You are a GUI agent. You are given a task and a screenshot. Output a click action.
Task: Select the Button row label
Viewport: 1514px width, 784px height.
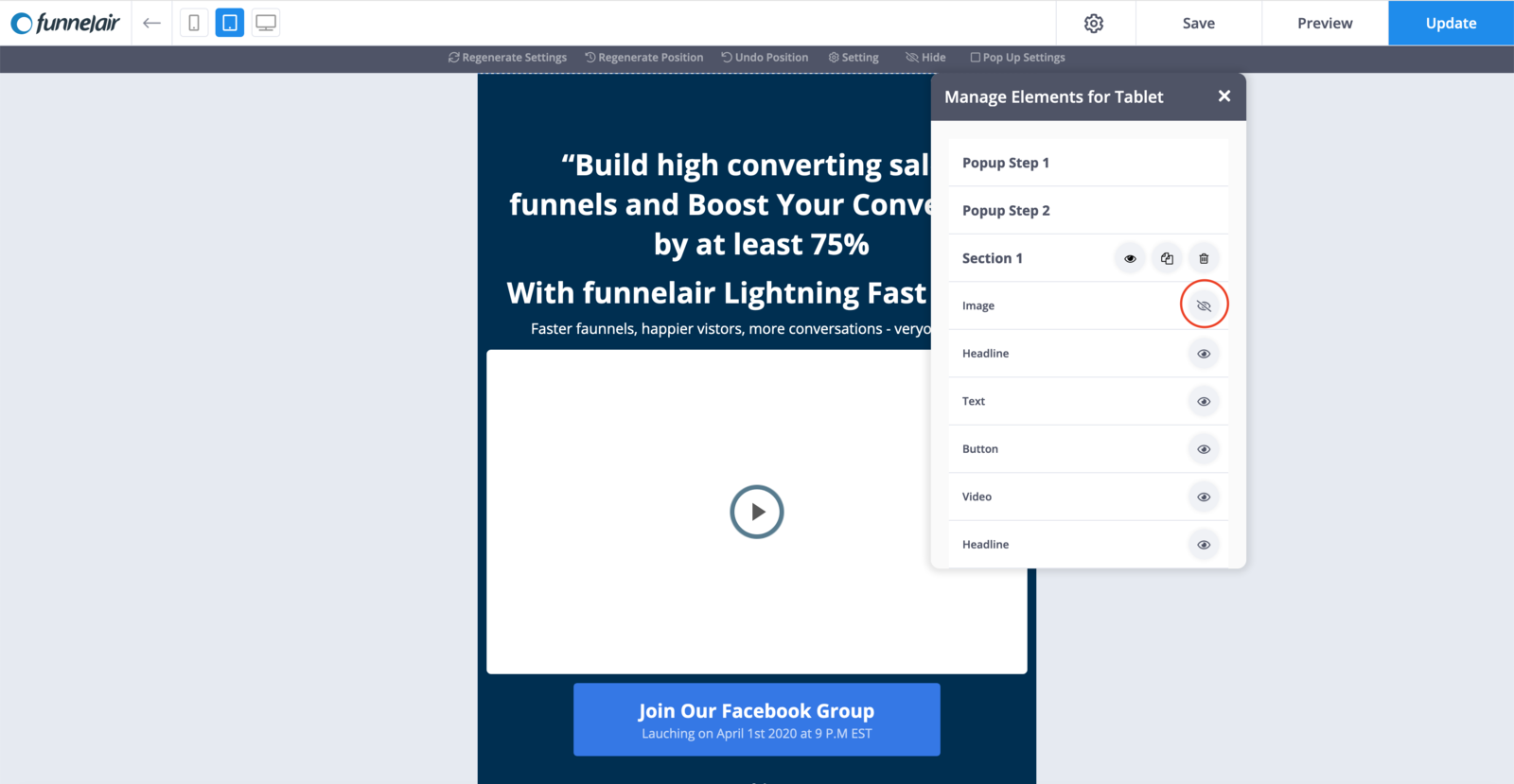click(x=980, y=449)
